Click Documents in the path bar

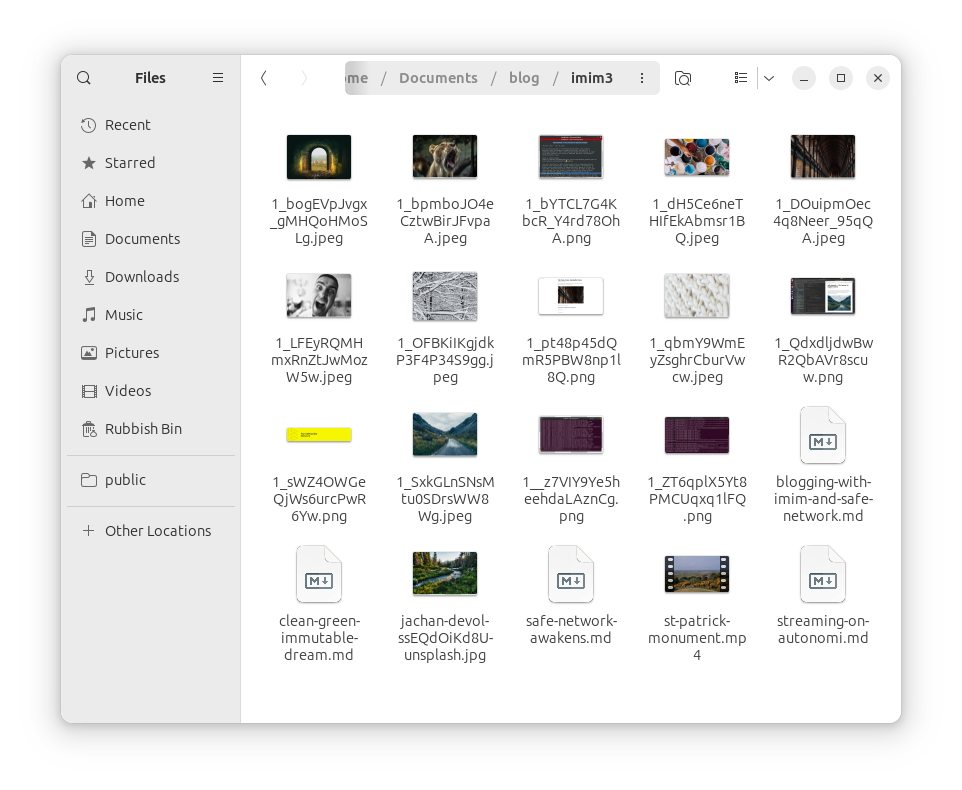click(438, 78)
